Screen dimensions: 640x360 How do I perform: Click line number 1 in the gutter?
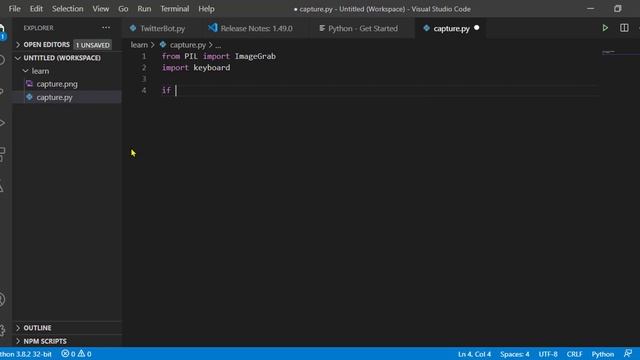pos(144,56)
